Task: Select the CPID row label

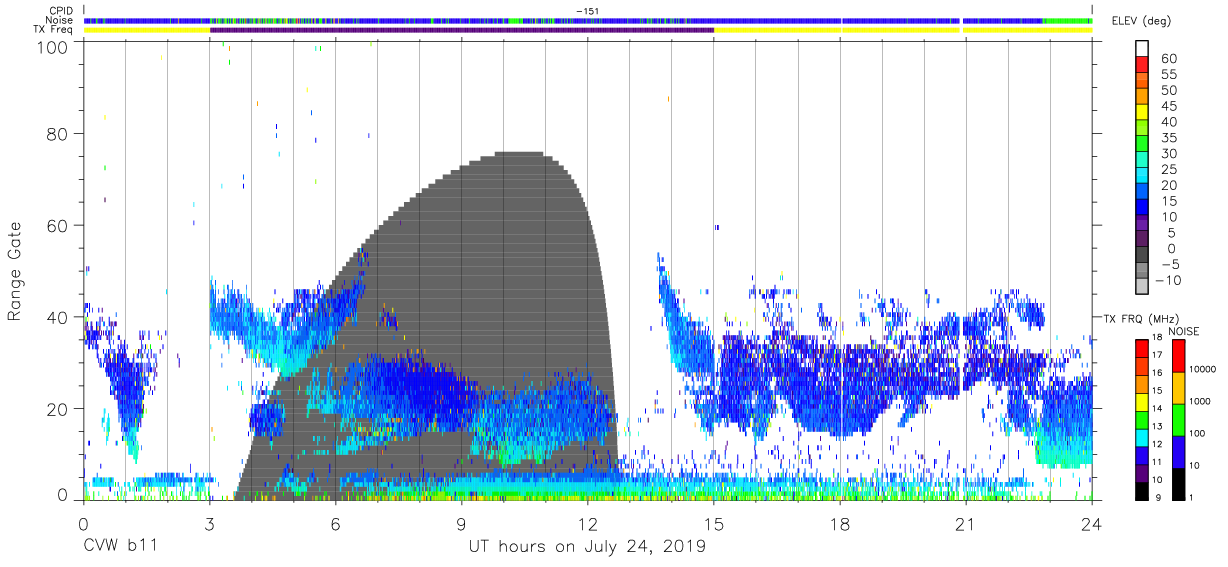Action: tap(63, 10)
